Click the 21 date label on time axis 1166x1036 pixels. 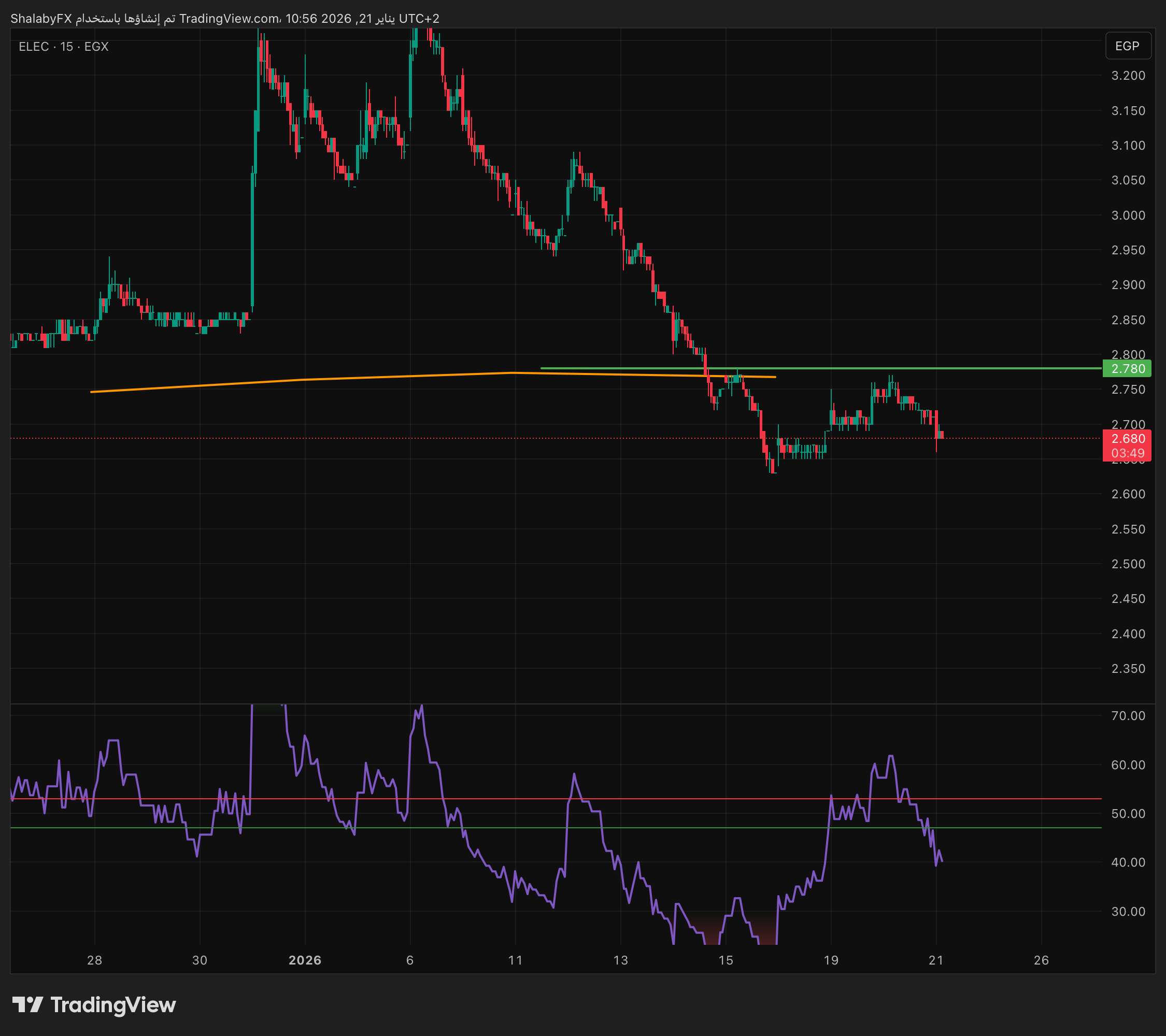[935, 960]
